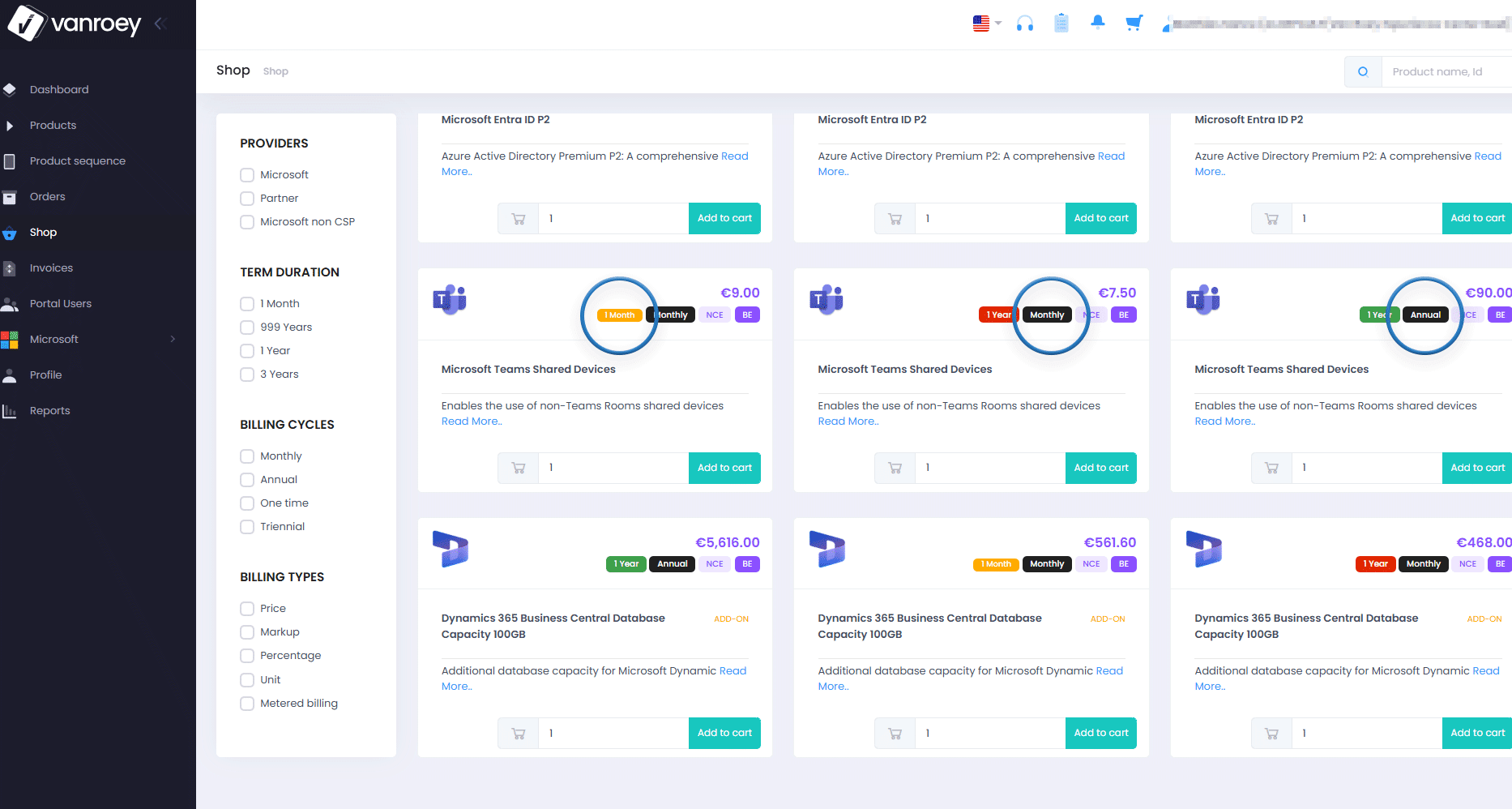Open Read More on €7.50 Teams Shared Devices
This screenshot has width=1512, height=809.
[848, 422]
